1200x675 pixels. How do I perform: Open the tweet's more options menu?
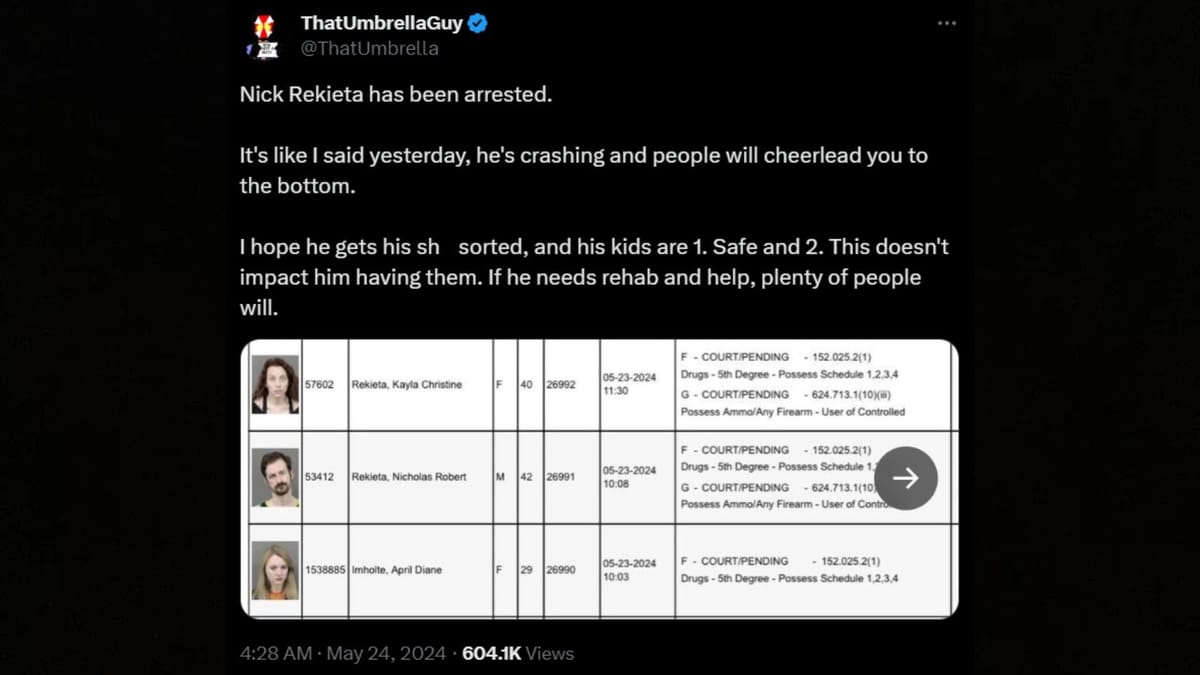[x=946, y=22]
